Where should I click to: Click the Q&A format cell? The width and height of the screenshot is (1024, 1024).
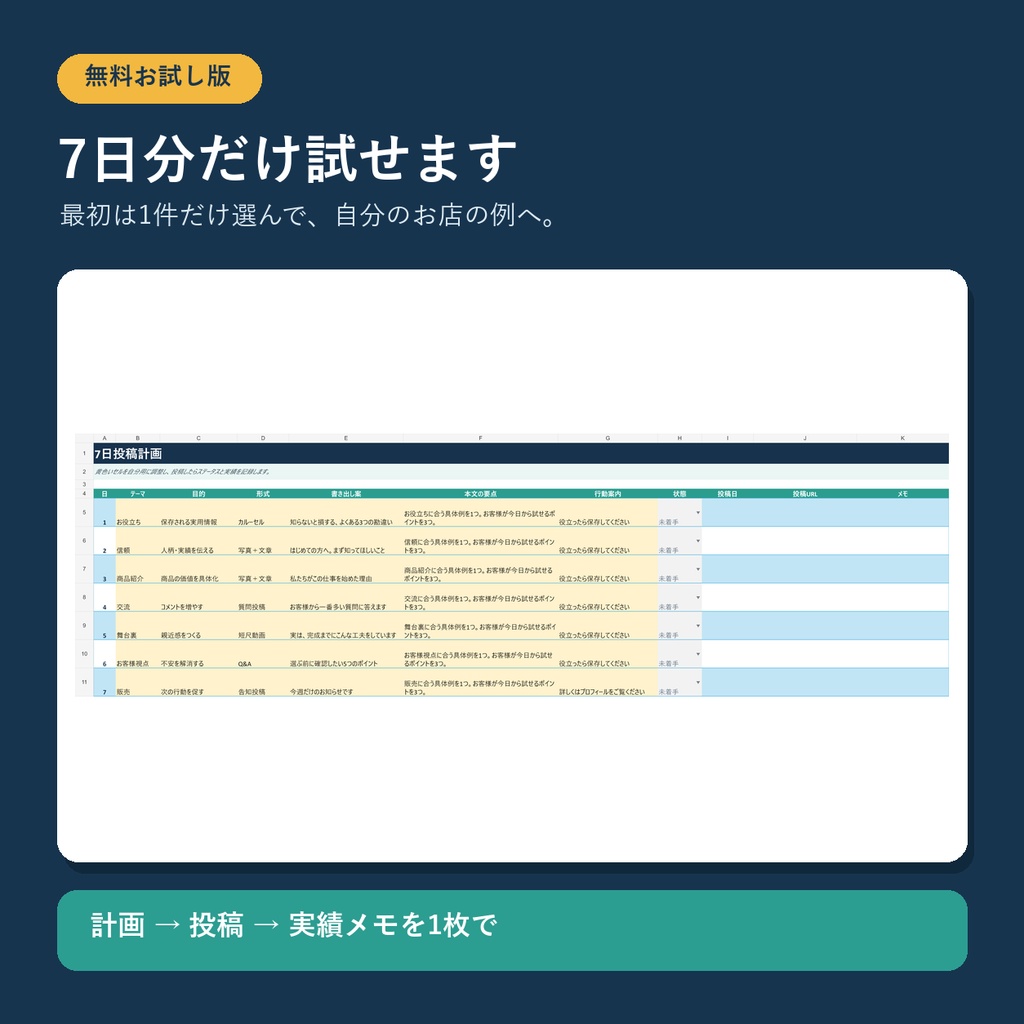pyautogui.click(x=263, y=654)
